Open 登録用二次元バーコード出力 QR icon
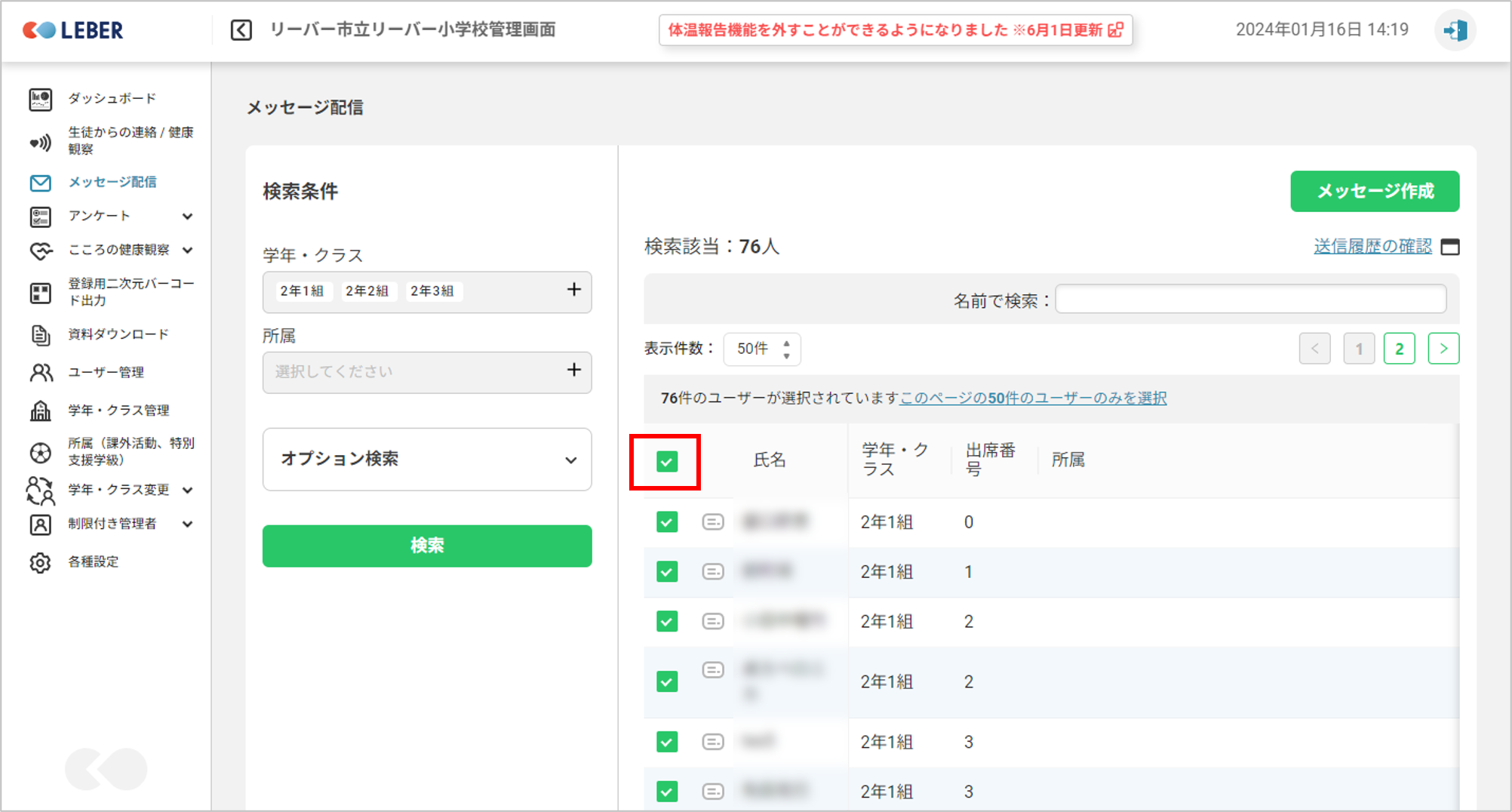The width and height of the screenshot is (1512, 812). click(41, 293)
